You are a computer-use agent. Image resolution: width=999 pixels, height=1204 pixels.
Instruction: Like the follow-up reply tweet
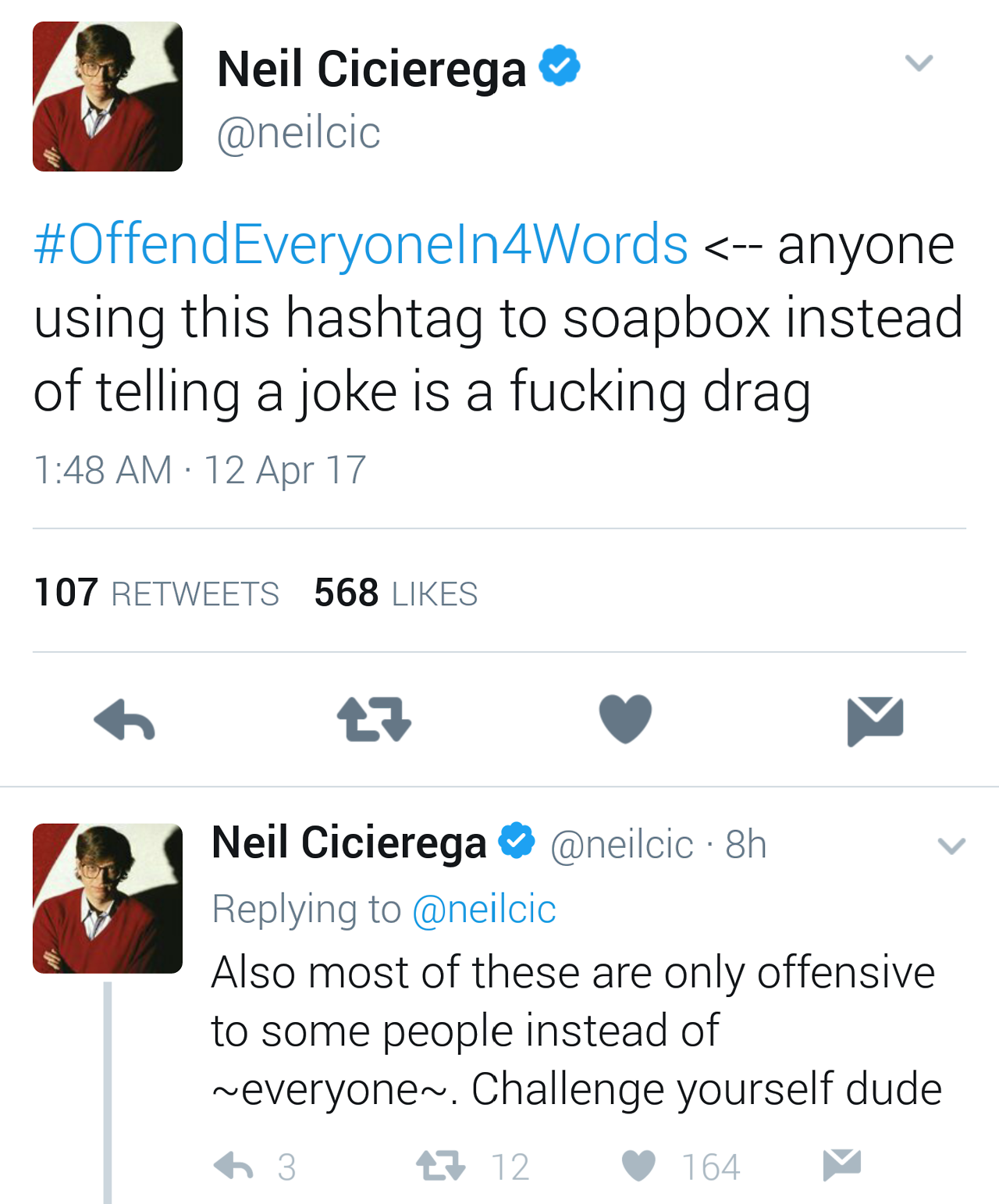[x=638, y=1166]
